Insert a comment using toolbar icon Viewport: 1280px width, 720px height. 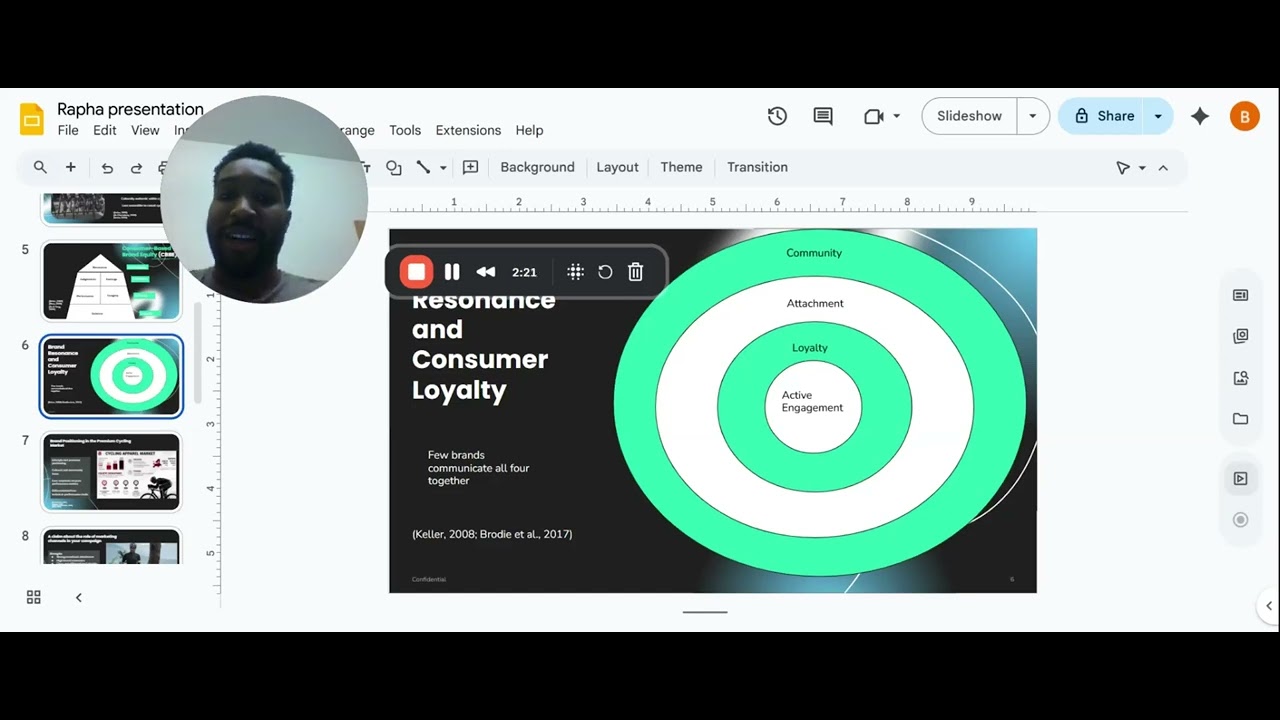click(x=470, y=167)
